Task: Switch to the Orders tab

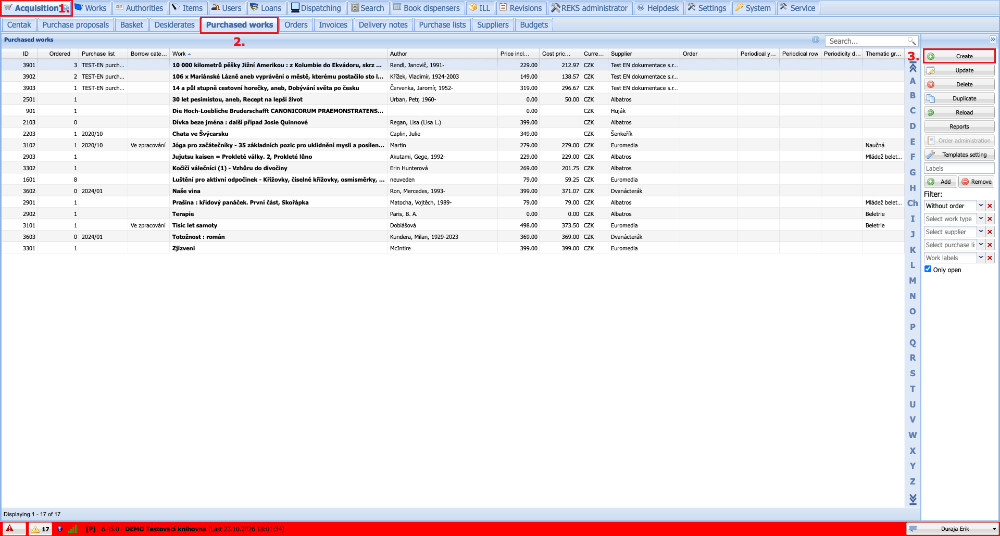Action: tap(296, 26)
